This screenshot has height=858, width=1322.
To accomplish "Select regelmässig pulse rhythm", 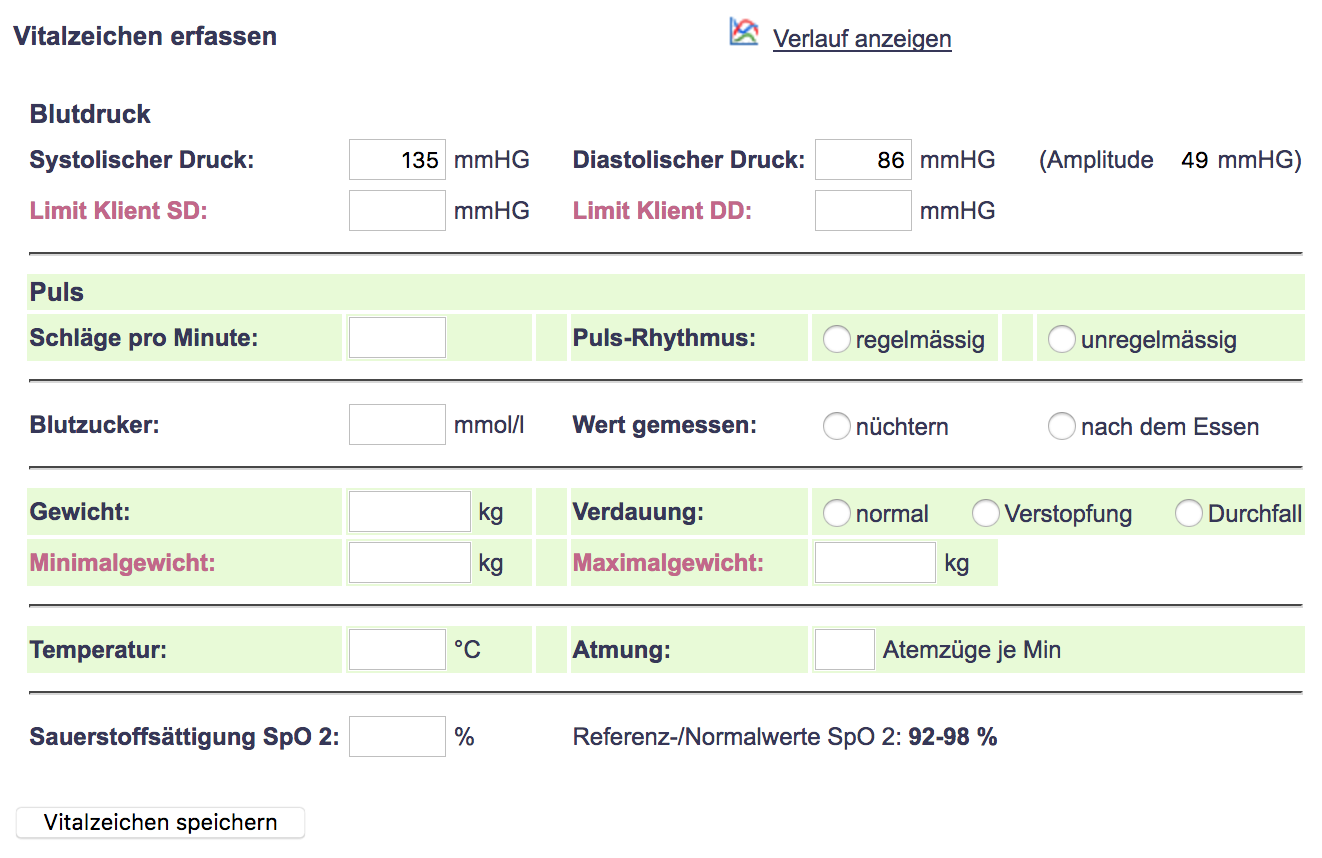I will [x=836, y=340].
